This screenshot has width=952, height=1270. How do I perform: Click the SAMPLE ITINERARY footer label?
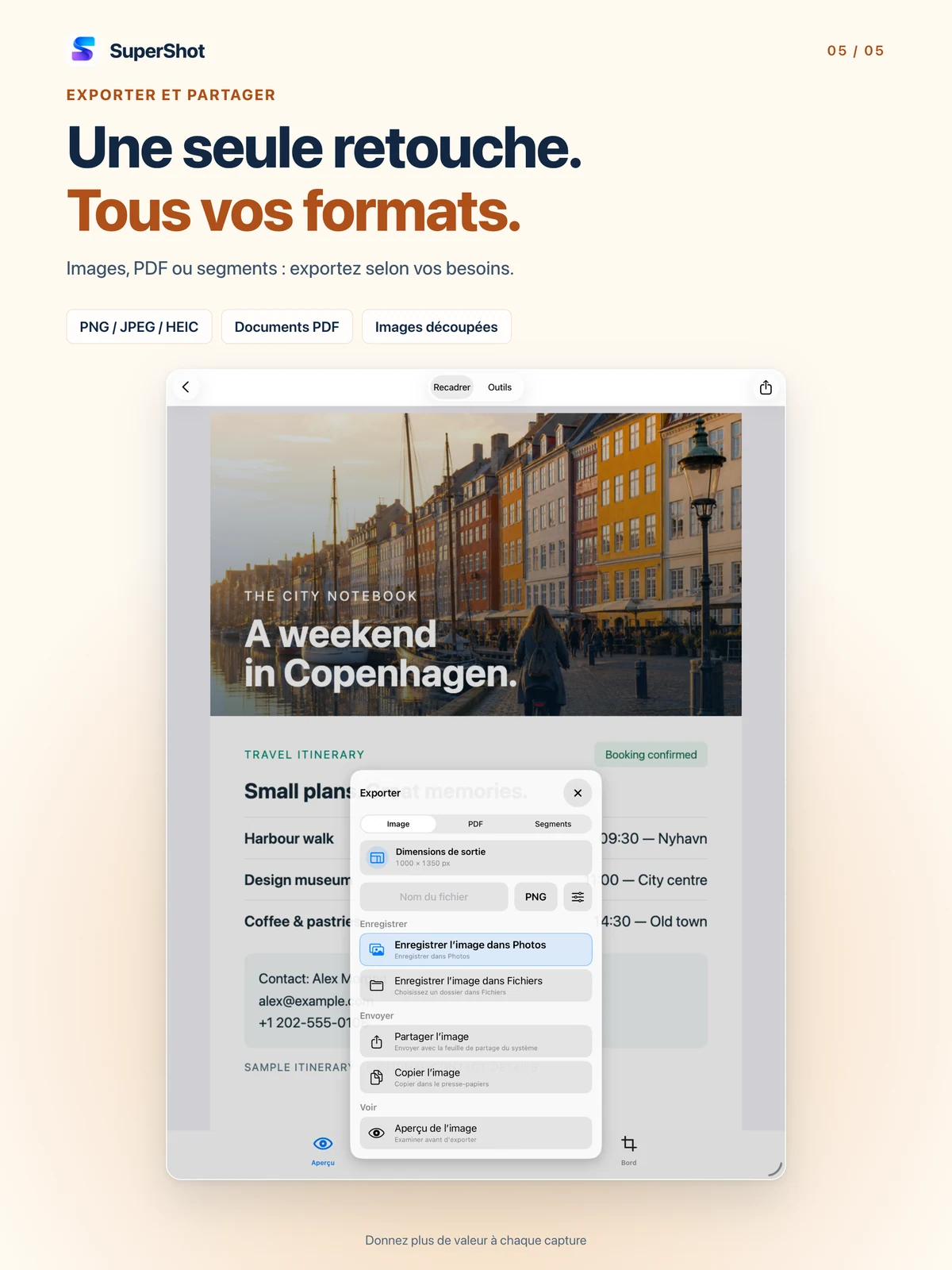(297, 1068)
